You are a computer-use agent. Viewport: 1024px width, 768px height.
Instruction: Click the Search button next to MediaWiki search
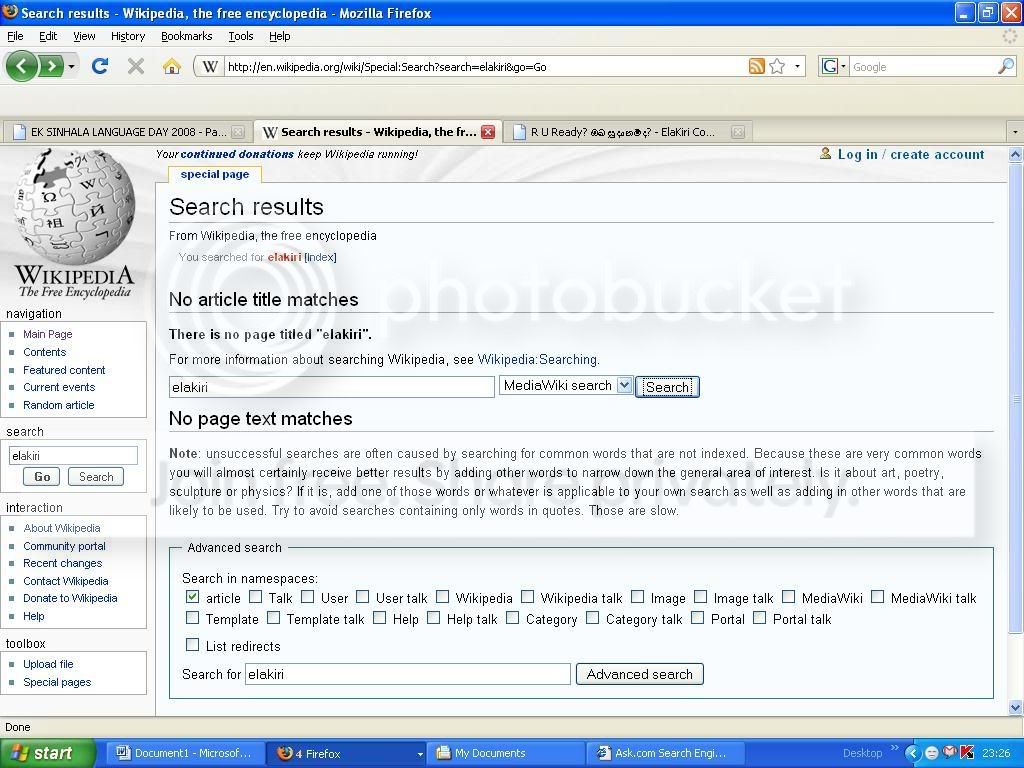[x=667, y=387]
